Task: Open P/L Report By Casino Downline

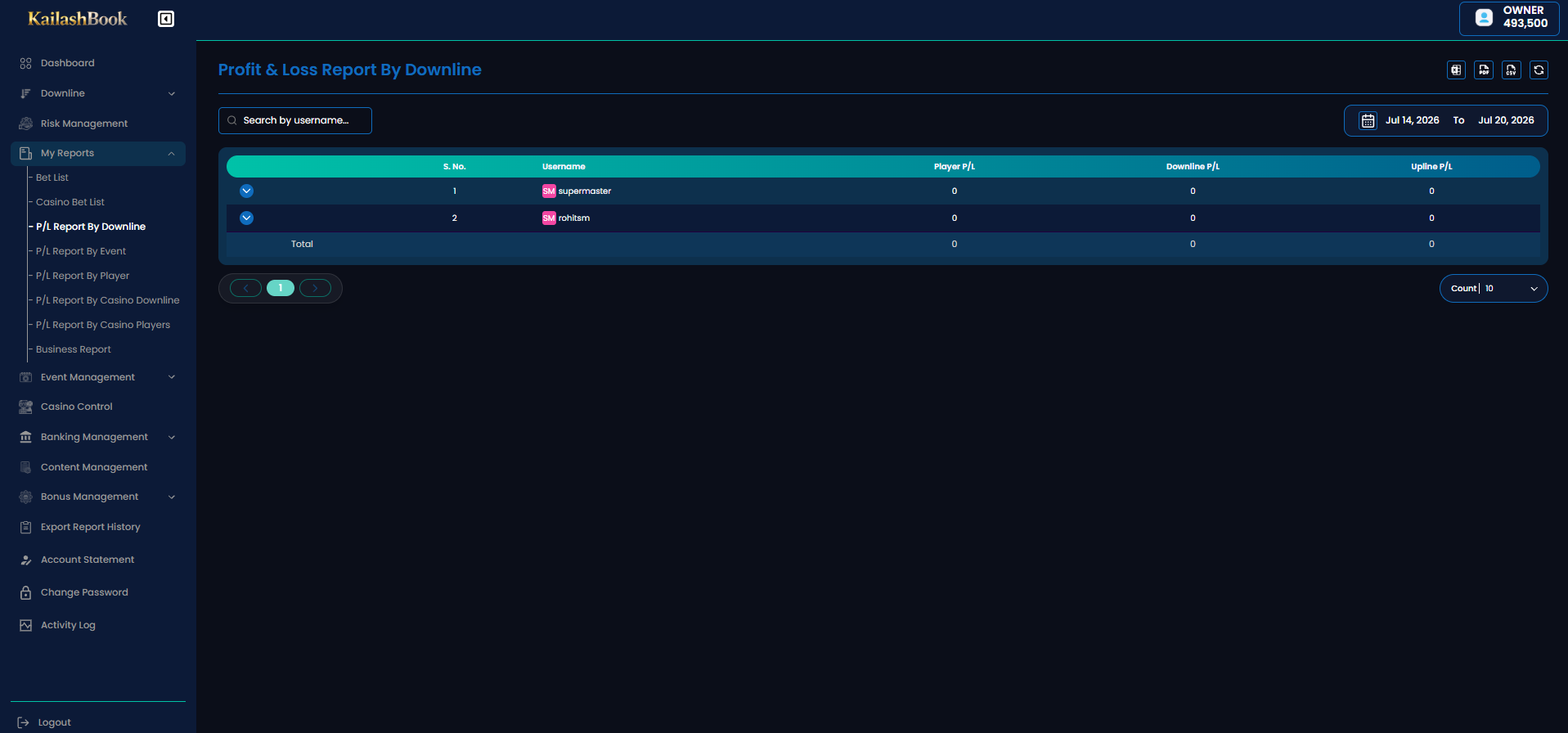Action: [x=108, y=300]
